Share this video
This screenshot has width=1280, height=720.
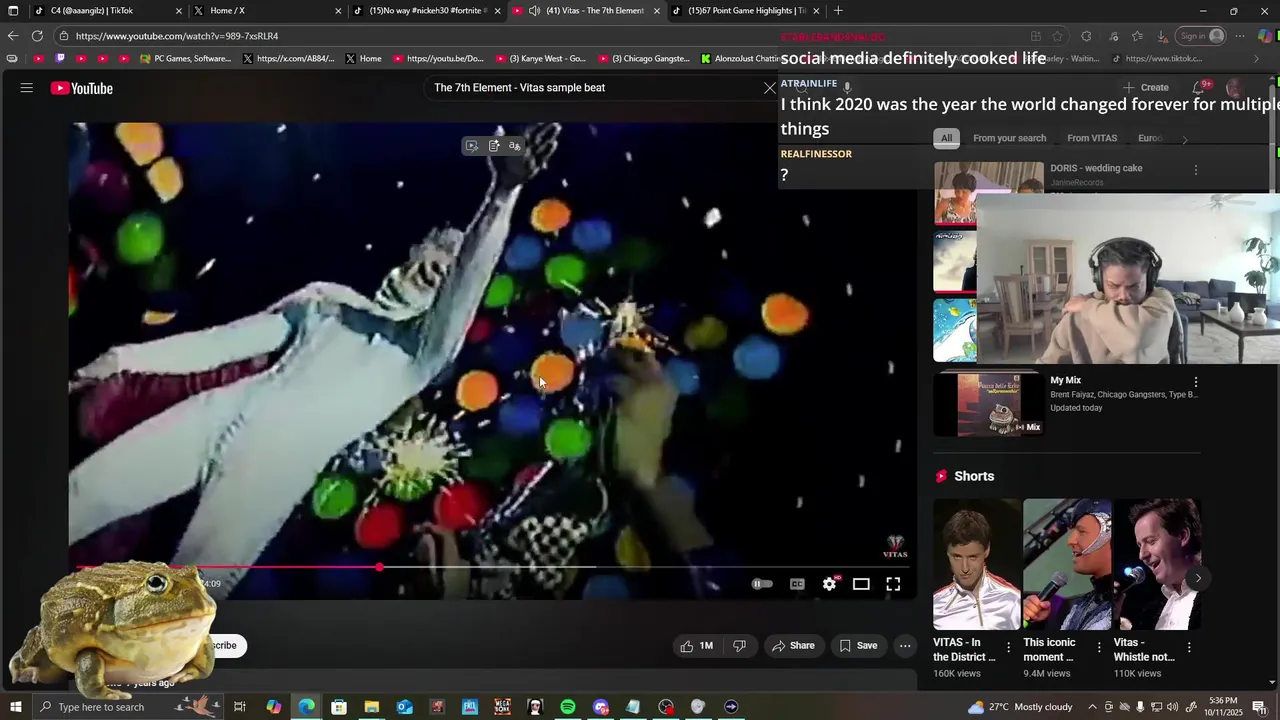(x=793, y=646)
